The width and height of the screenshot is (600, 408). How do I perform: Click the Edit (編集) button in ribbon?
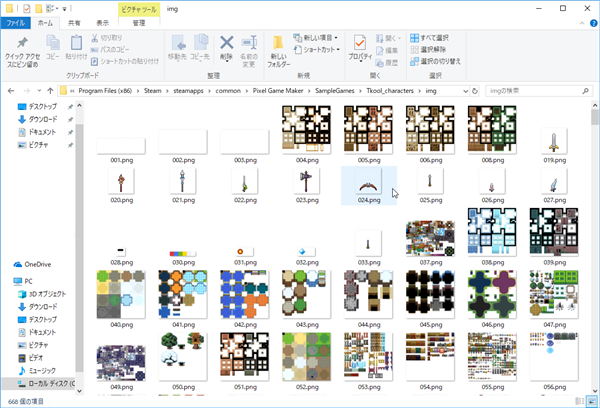click(386, 50)
